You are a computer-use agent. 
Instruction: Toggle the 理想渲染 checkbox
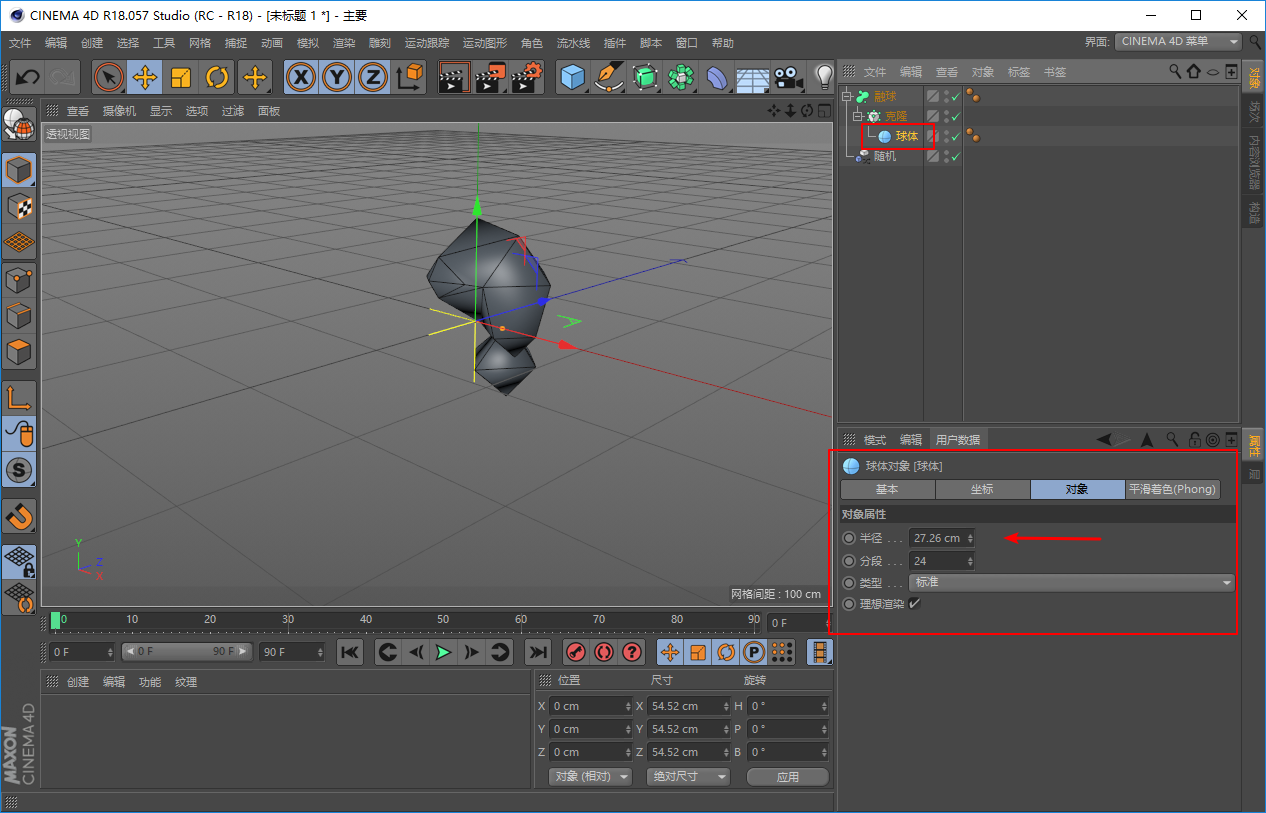(x=914, y=603)
